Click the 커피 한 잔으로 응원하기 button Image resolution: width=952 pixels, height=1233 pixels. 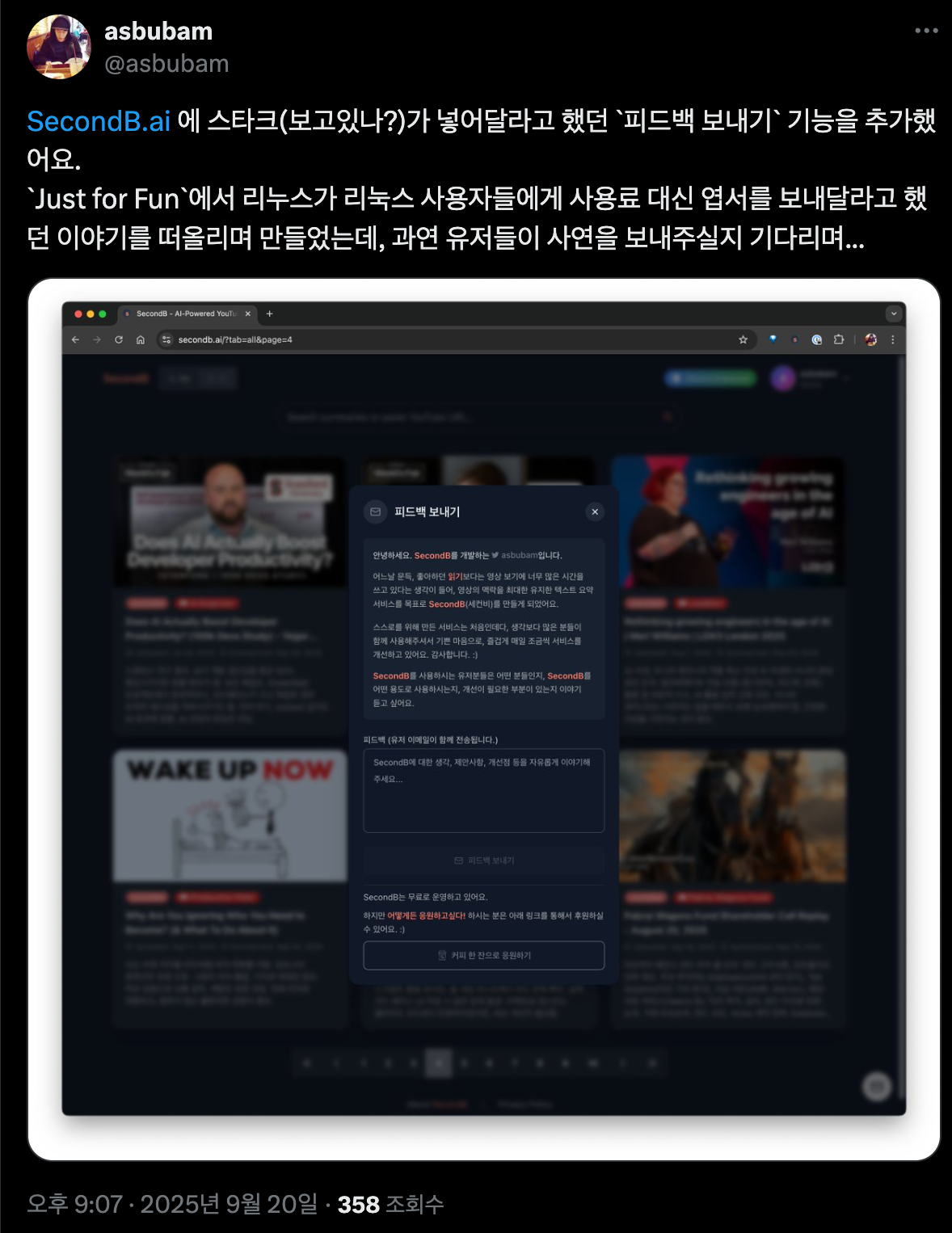point(484,955)
